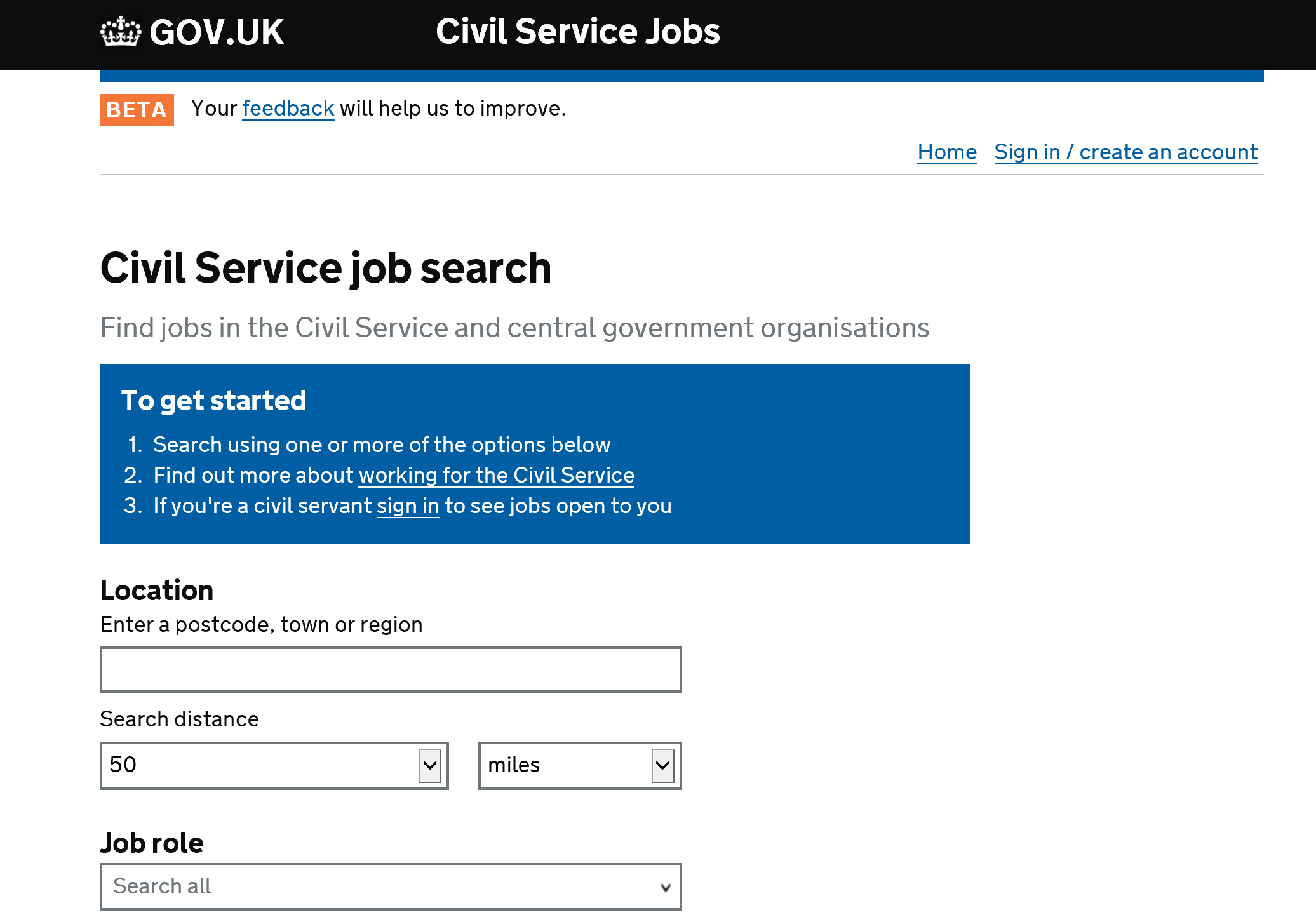Click the feedback hyperlink
Screen dimensions: 1316x922
(288, 108)
